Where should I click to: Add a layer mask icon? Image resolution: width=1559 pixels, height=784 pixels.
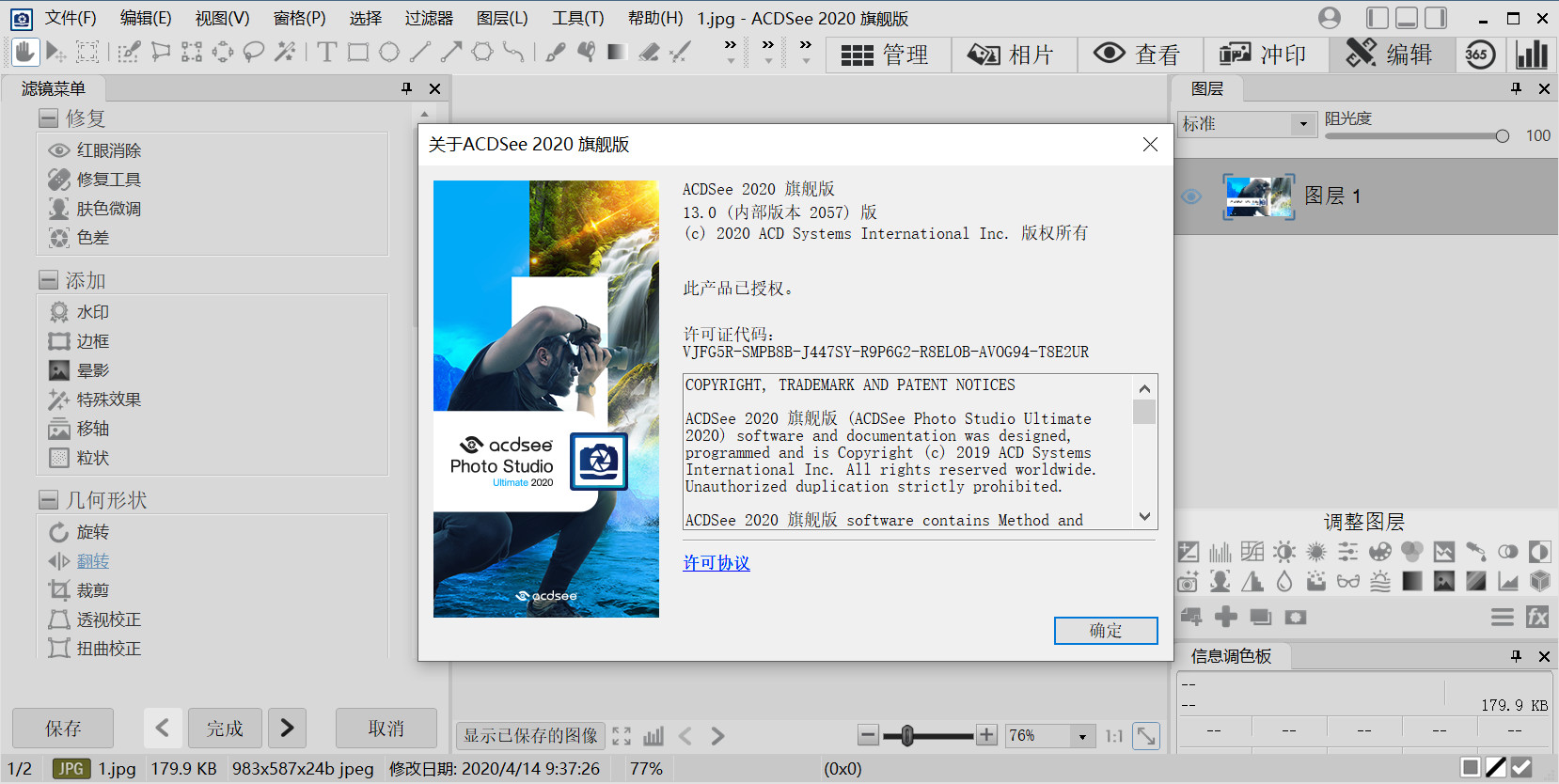pyautogui.click(x=1296, y=617)
